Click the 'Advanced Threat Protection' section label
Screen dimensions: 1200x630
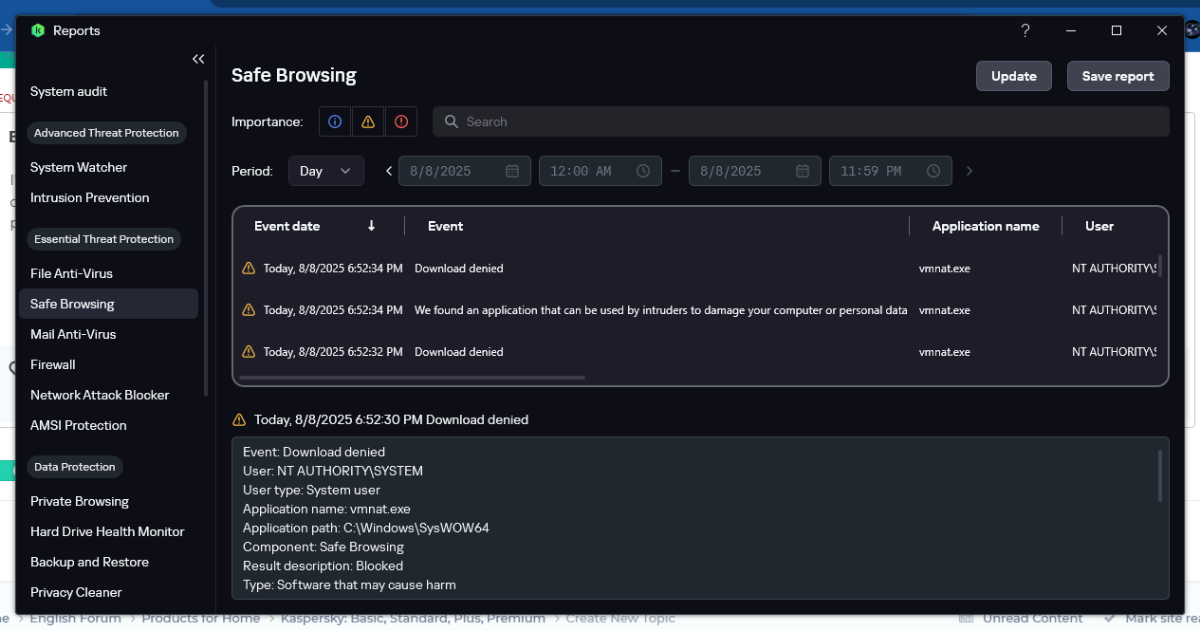point(106,133)
